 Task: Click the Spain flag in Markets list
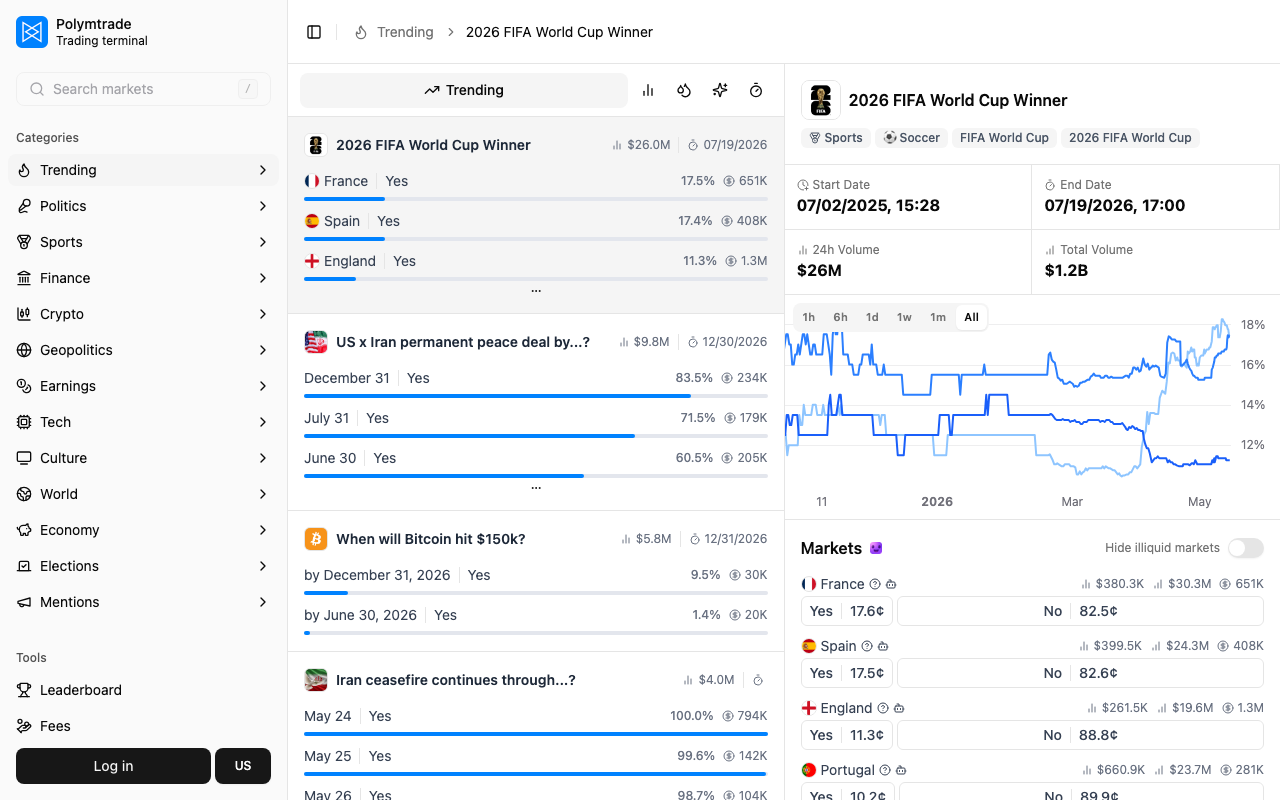809,646
